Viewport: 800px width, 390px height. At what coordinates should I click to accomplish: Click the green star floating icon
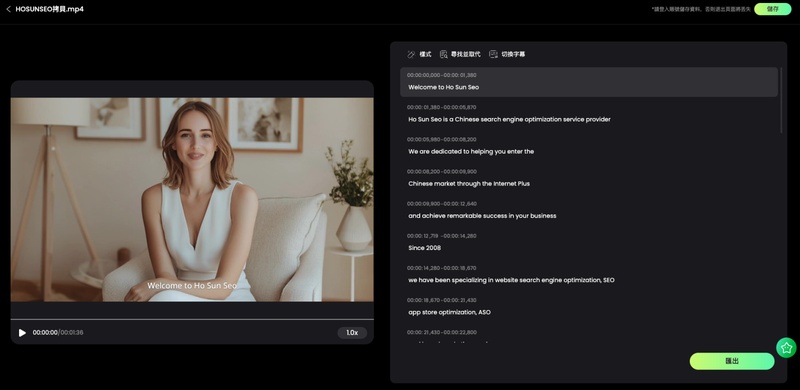click(x=786, y=348)
